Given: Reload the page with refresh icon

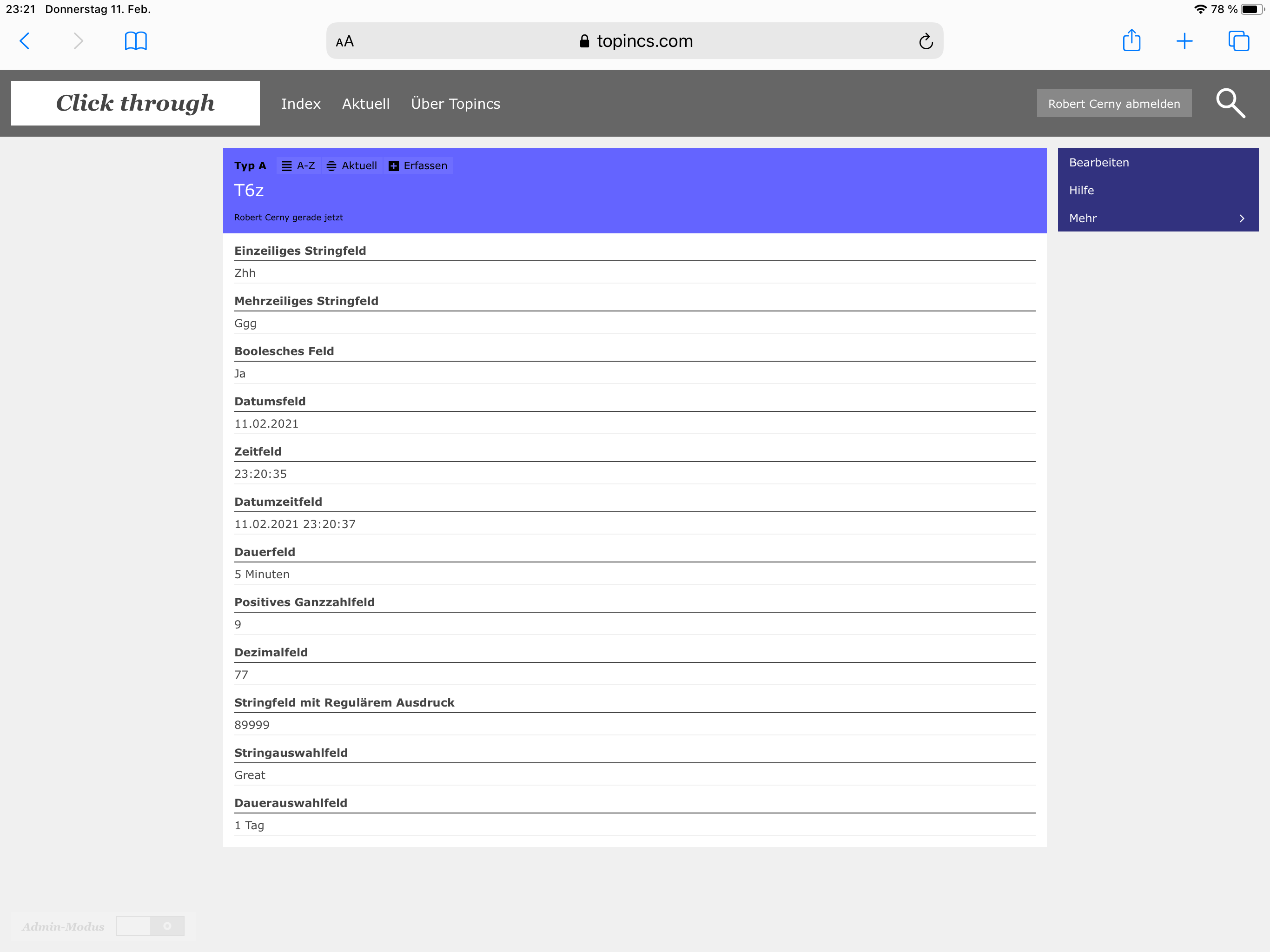Looking at the screenshot, I should (x=925, y=41).
